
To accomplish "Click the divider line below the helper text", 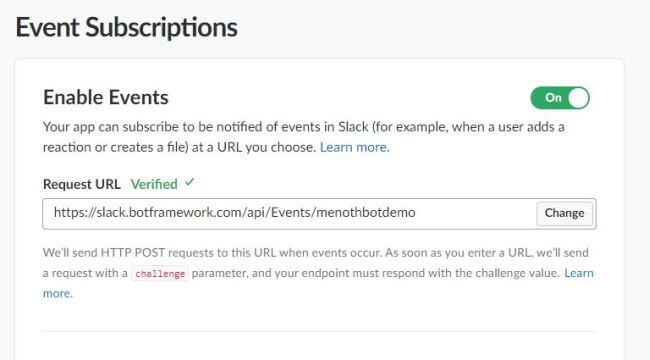I will click(x=318, y=331).
